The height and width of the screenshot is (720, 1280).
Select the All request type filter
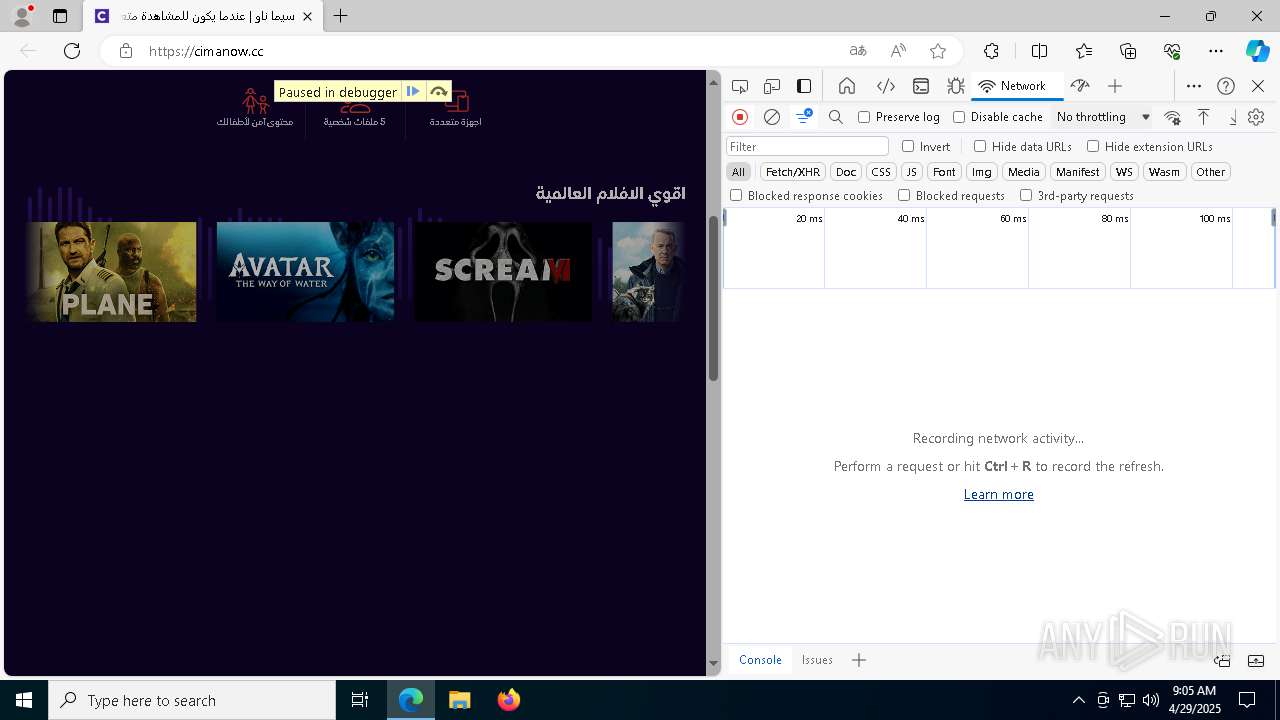[738, 172]
